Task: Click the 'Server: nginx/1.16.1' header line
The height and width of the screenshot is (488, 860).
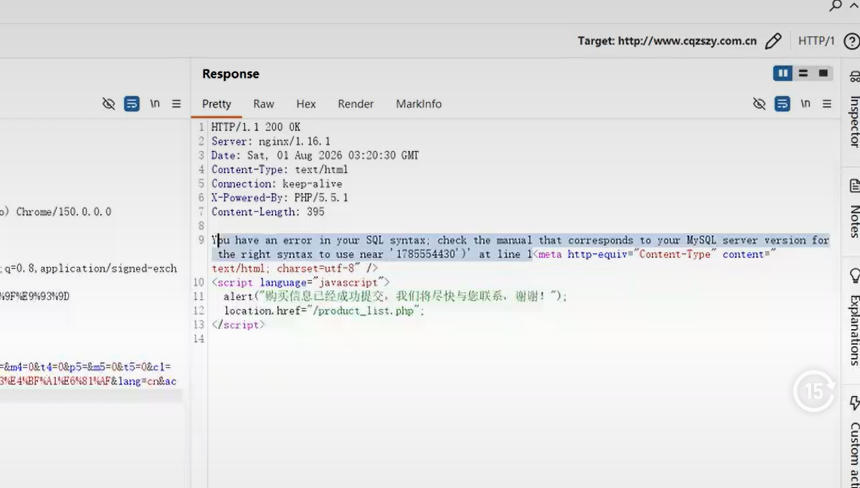Action: click(271, 141)
